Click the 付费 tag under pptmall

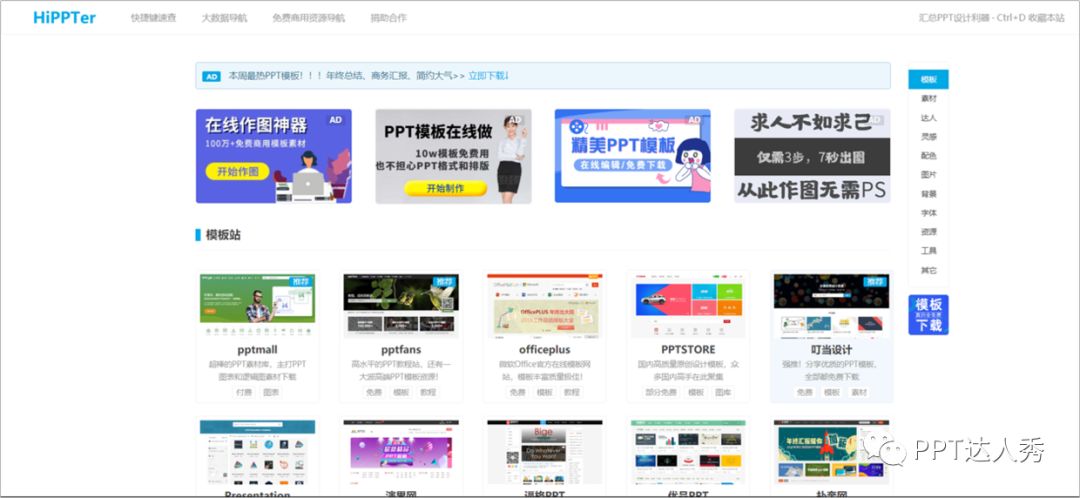tap(244, 392)
